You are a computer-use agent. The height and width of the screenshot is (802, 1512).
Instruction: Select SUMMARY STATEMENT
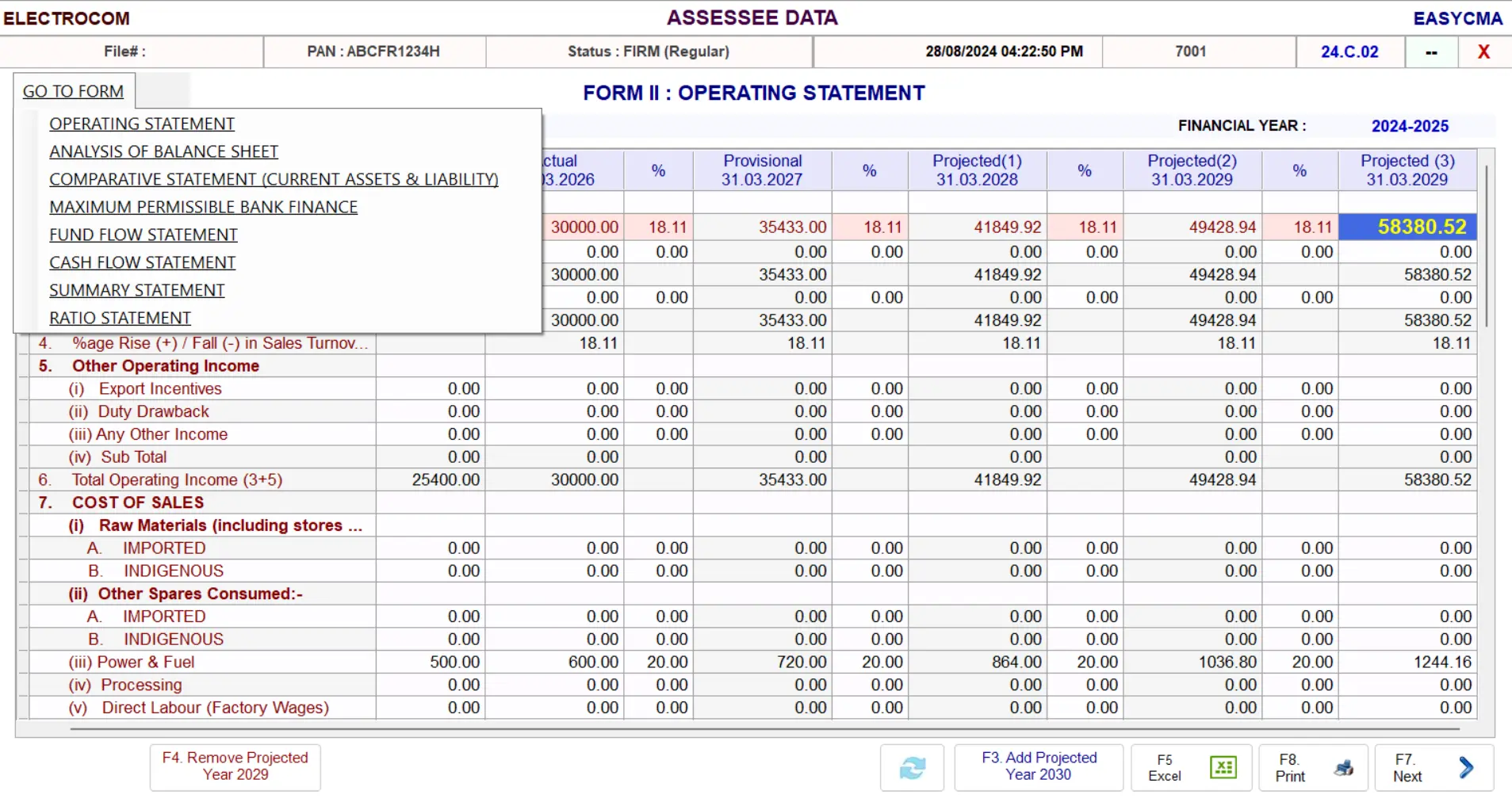click(x=136, y=290)
